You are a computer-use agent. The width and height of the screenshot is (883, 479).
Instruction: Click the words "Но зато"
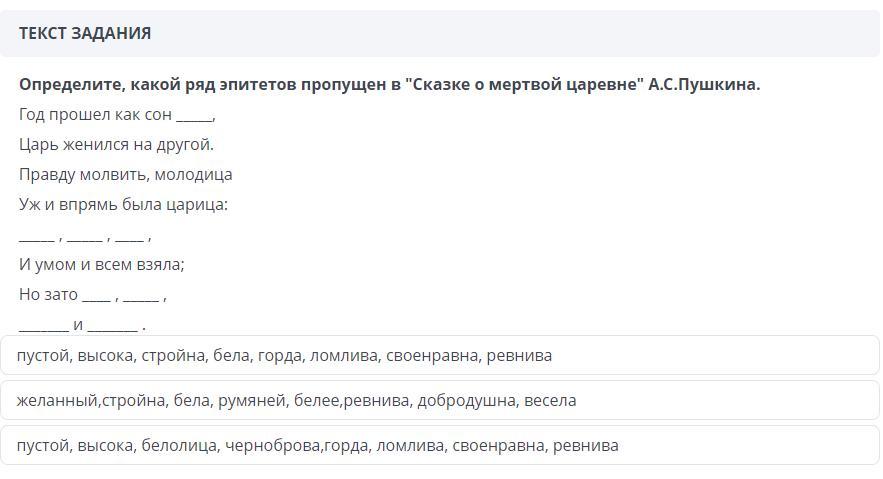point(48,295)
